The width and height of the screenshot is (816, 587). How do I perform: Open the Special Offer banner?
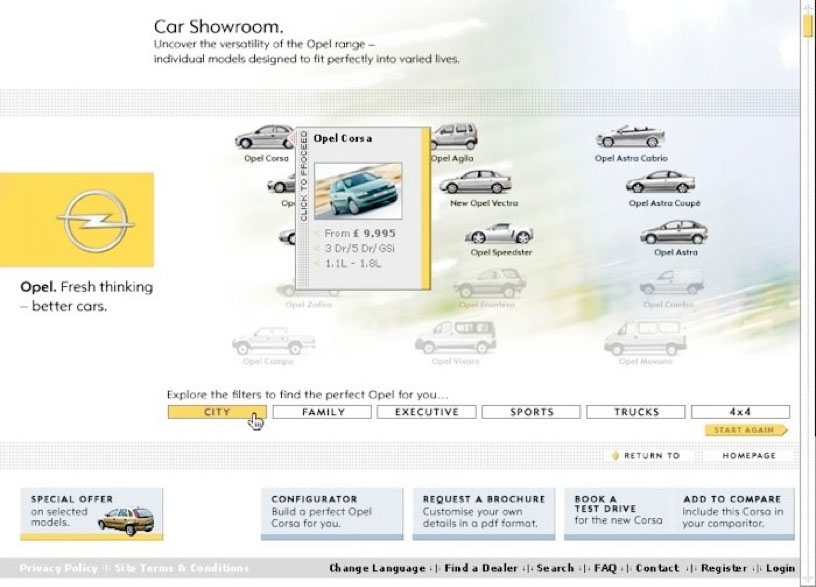tap(92, 514)
